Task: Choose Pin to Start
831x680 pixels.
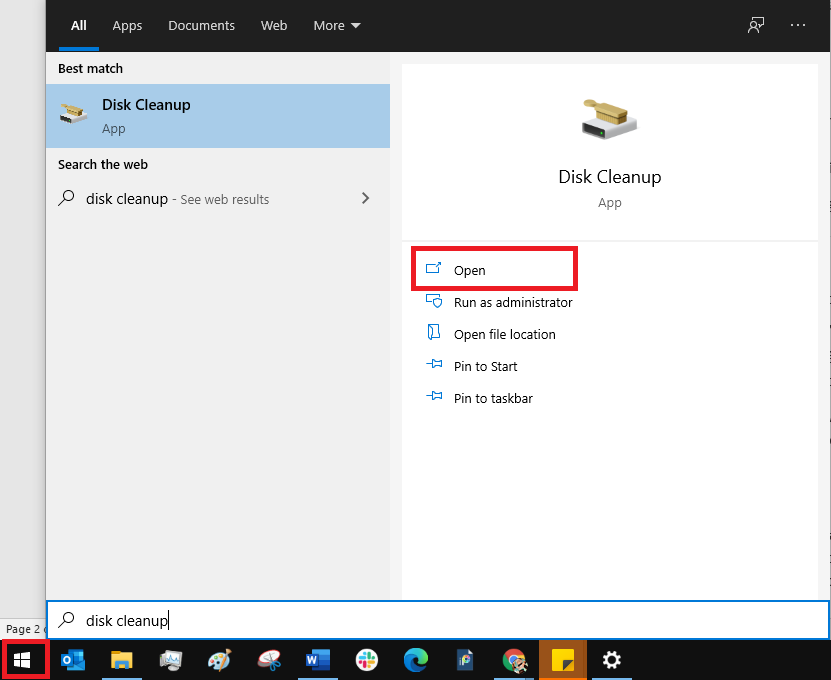Action: pos(485,366)
